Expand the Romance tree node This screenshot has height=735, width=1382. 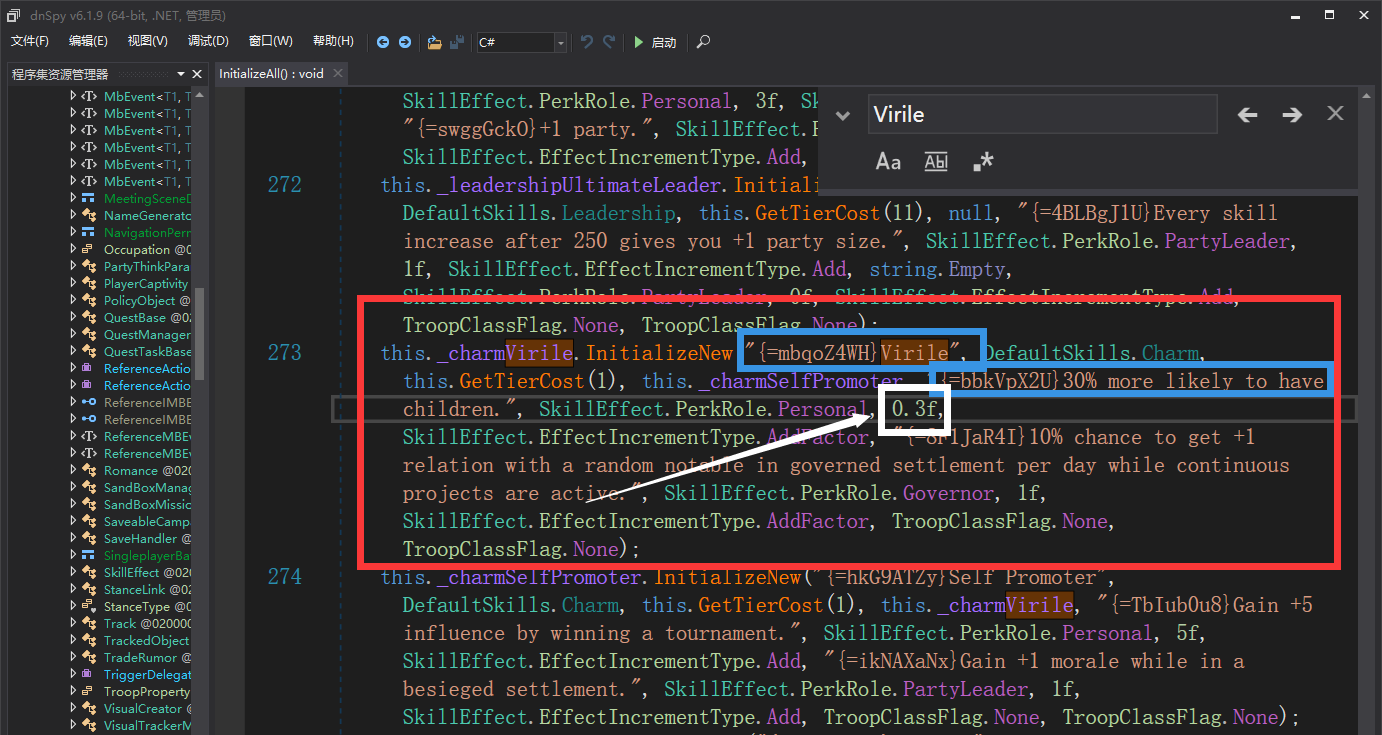click(x=73, y=470)
